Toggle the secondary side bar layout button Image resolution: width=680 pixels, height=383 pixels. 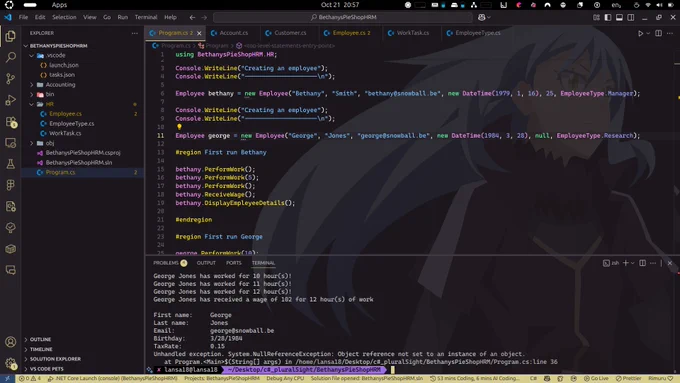631,17
